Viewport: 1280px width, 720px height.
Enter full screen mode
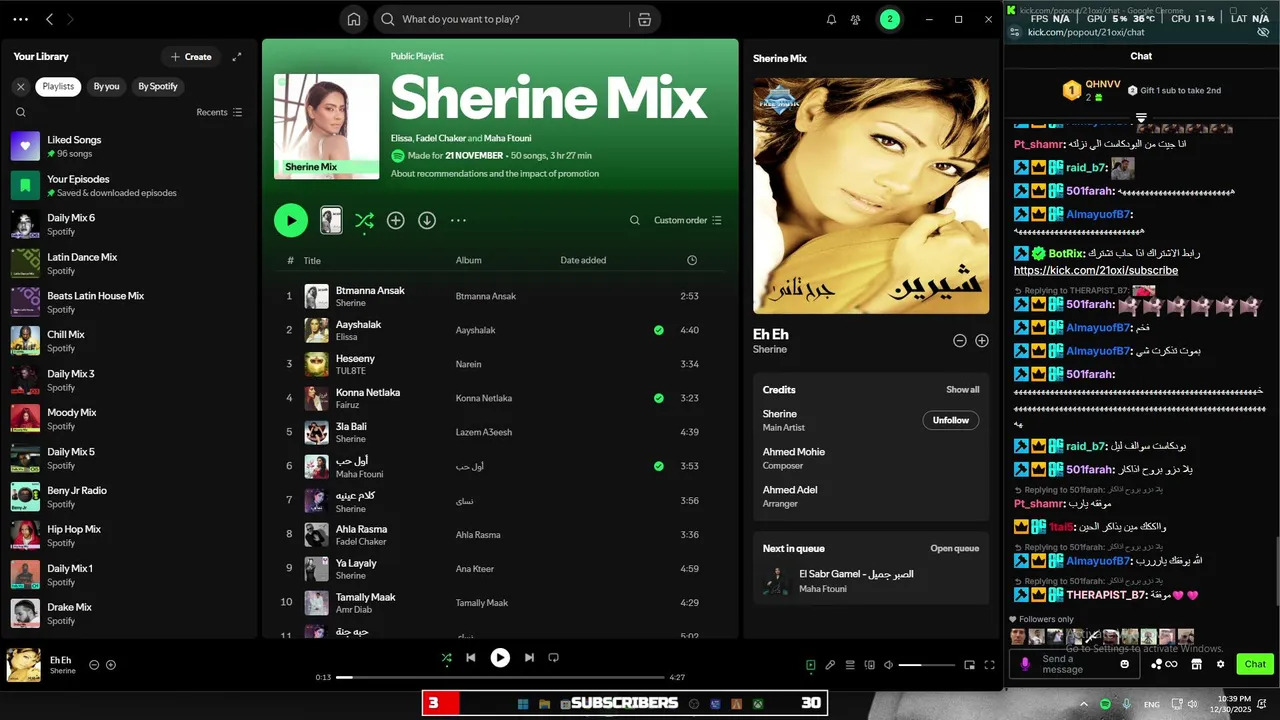989,665
